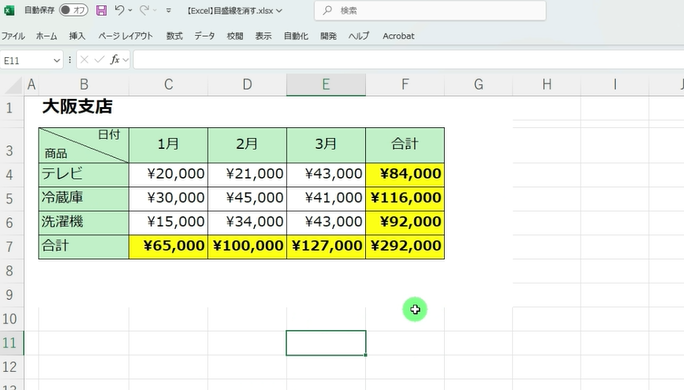Click the Save icon
The height and width of the screenshot is (390, 684).
[x=101, y=10]
